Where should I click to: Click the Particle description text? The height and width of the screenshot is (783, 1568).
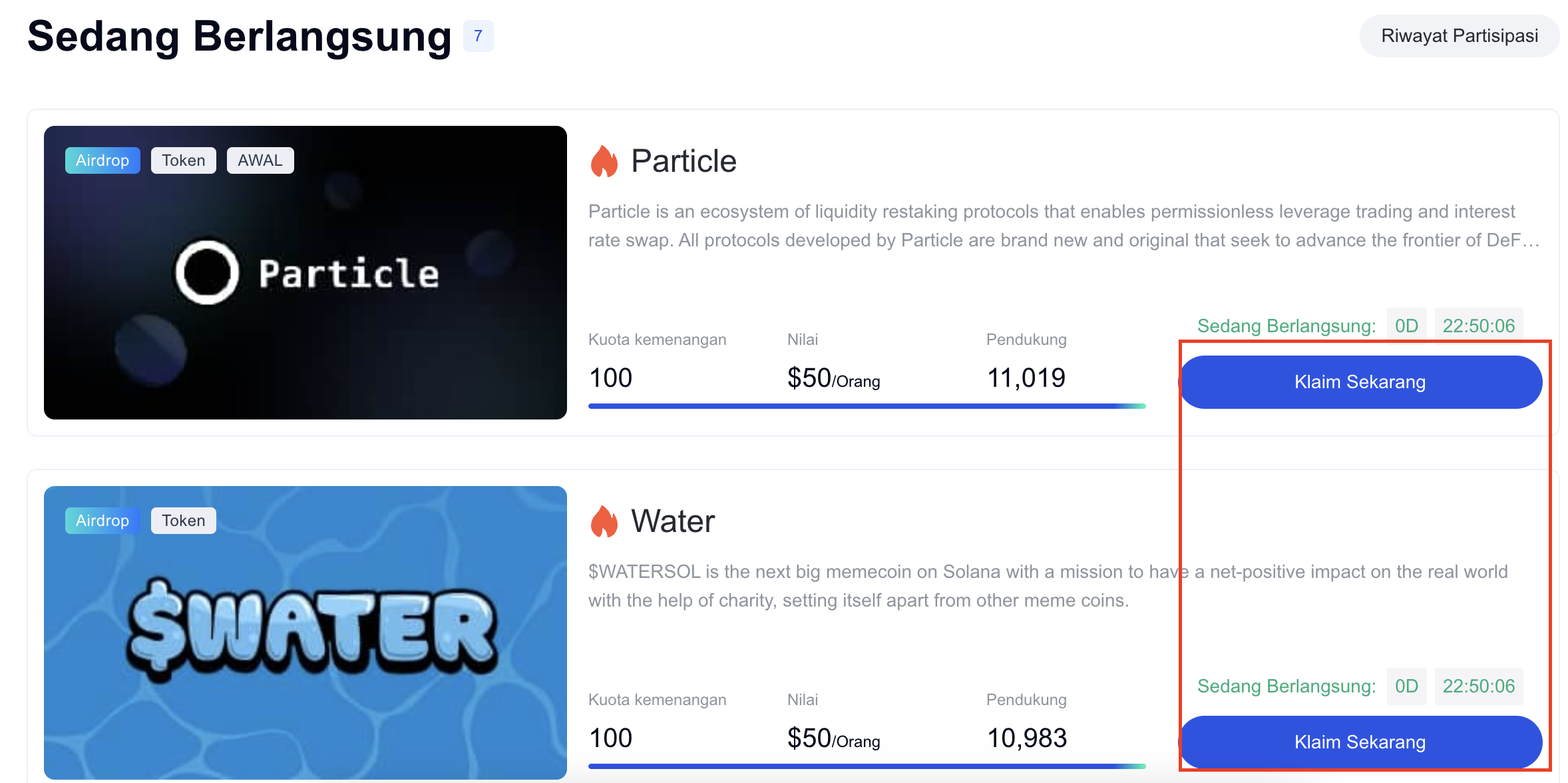click(x=1064, y=226)
